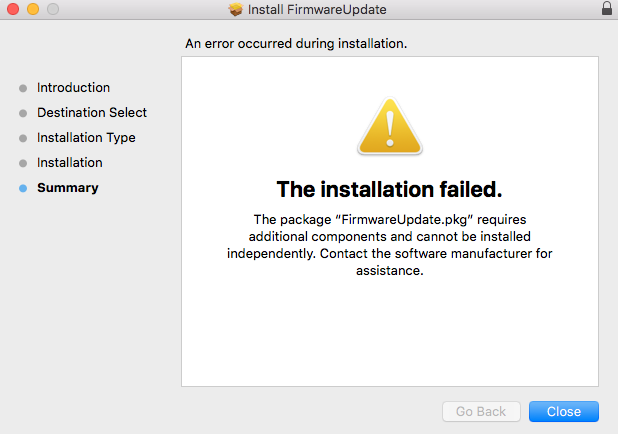This screenshot has height=434, width=618.
Task: Click the yellow warning triangle icon
Action: pos(390,126)
